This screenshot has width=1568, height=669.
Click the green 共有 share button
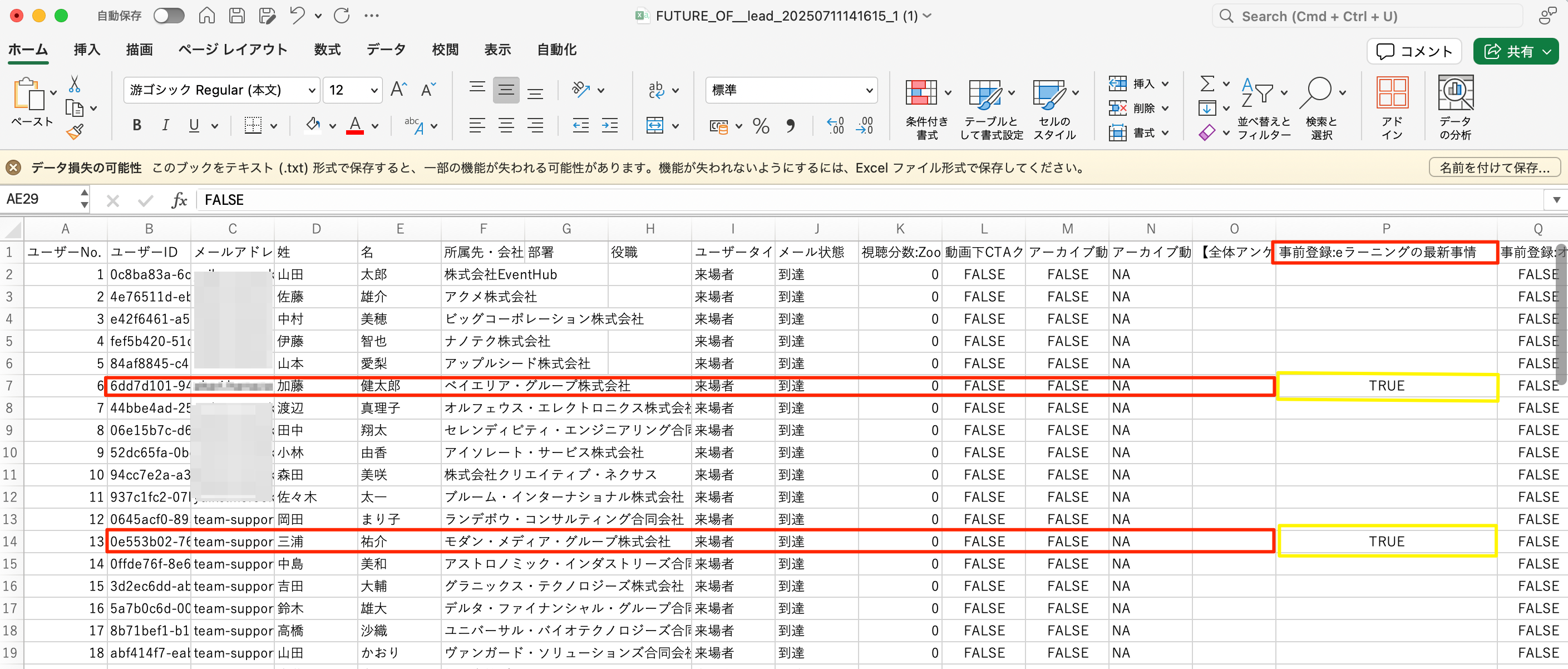(x=1516, y=51)
